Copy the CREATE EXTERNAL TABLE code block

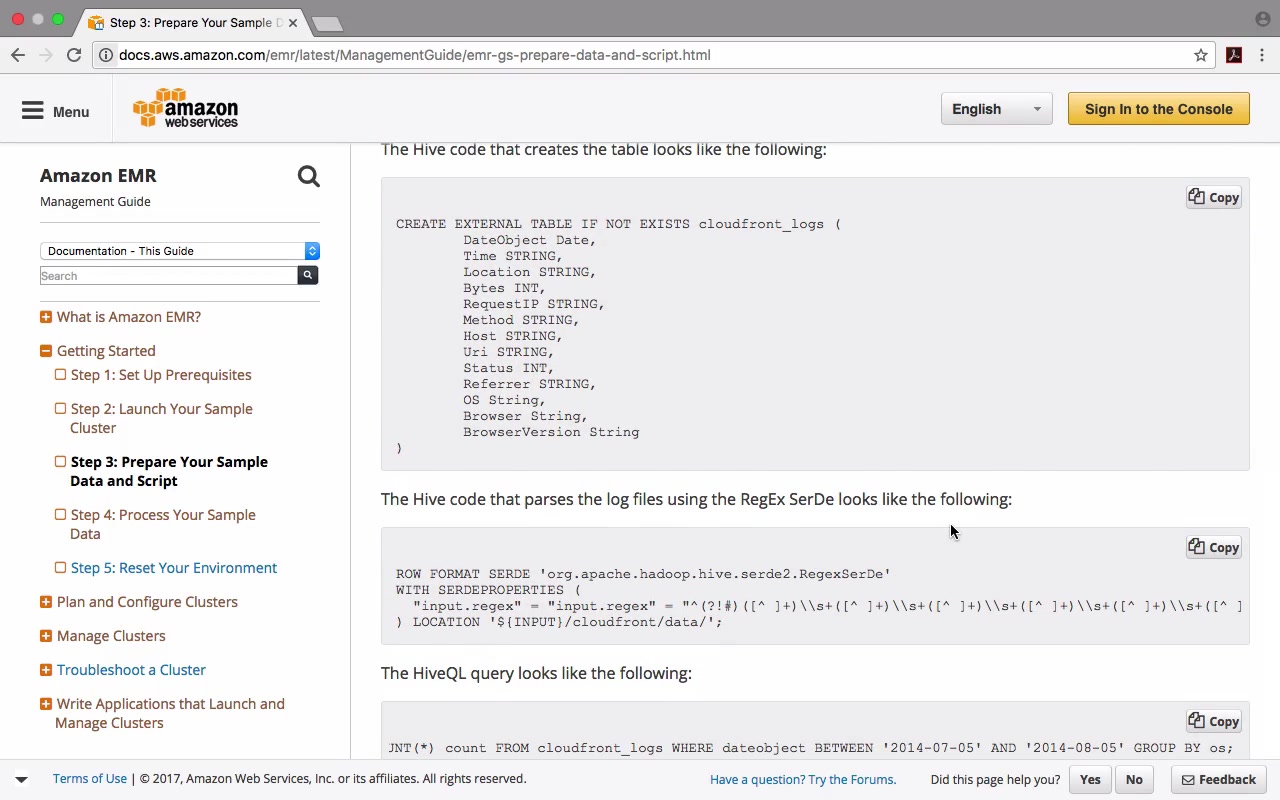tap(1214, 197)
